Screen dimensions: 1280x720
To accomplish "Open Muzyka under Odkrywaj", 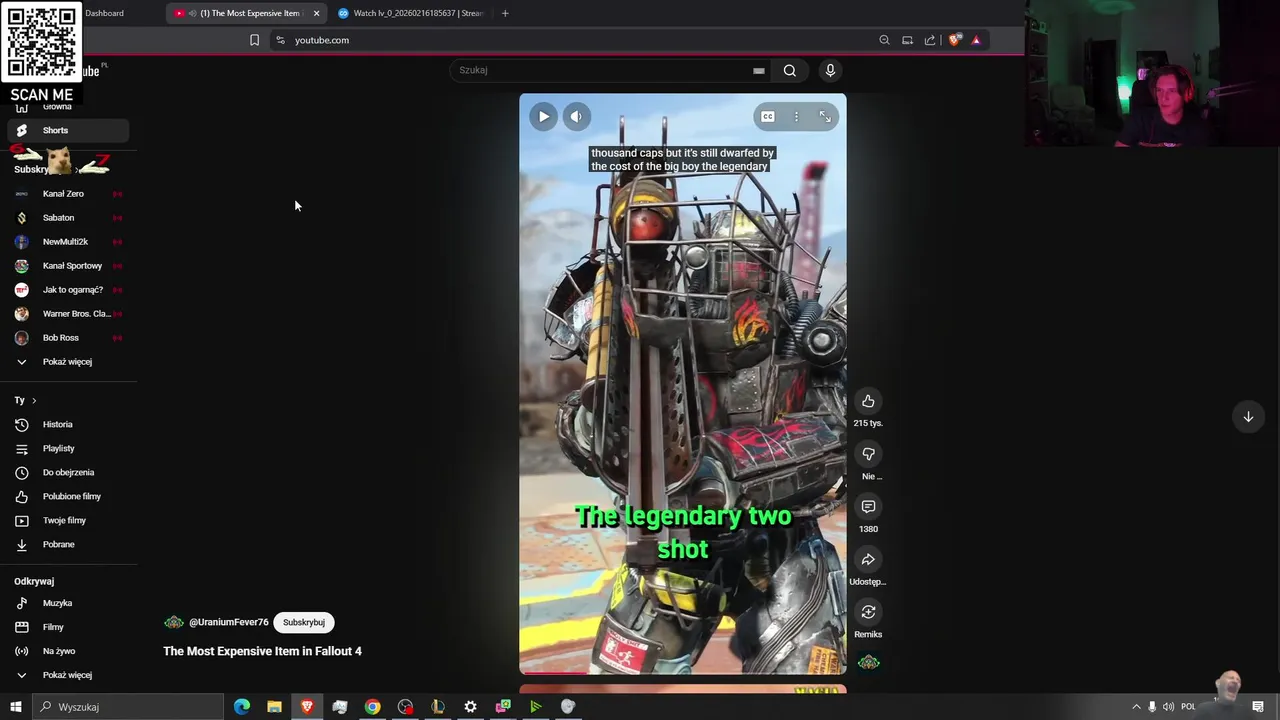I will tap(68, 603).
